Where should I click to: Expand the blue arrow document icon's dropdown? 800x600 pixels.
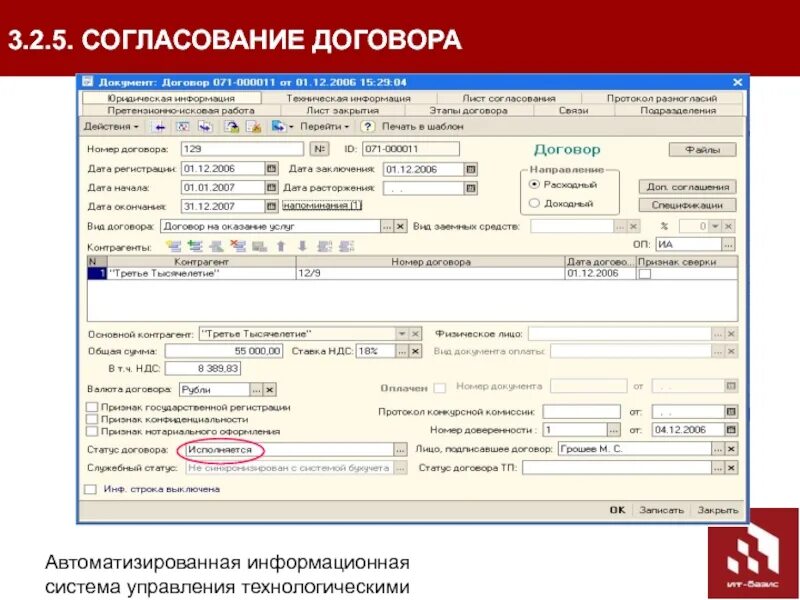coord(291,127)
